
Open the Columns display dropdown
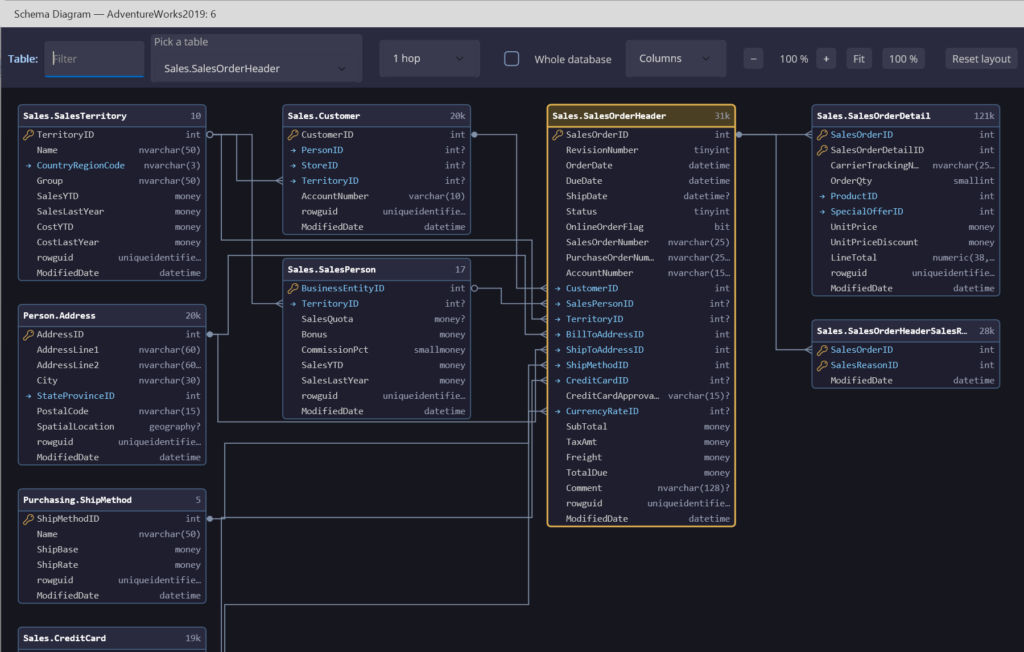675,59
